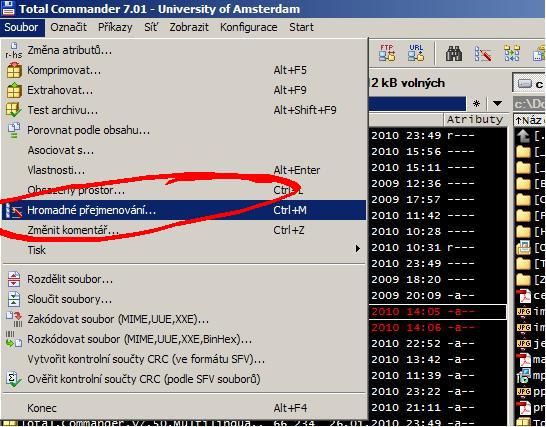This screenshot has width=546, height=427.
Task: Open the directory history dropdown arrow
Action: click(497, 103)
